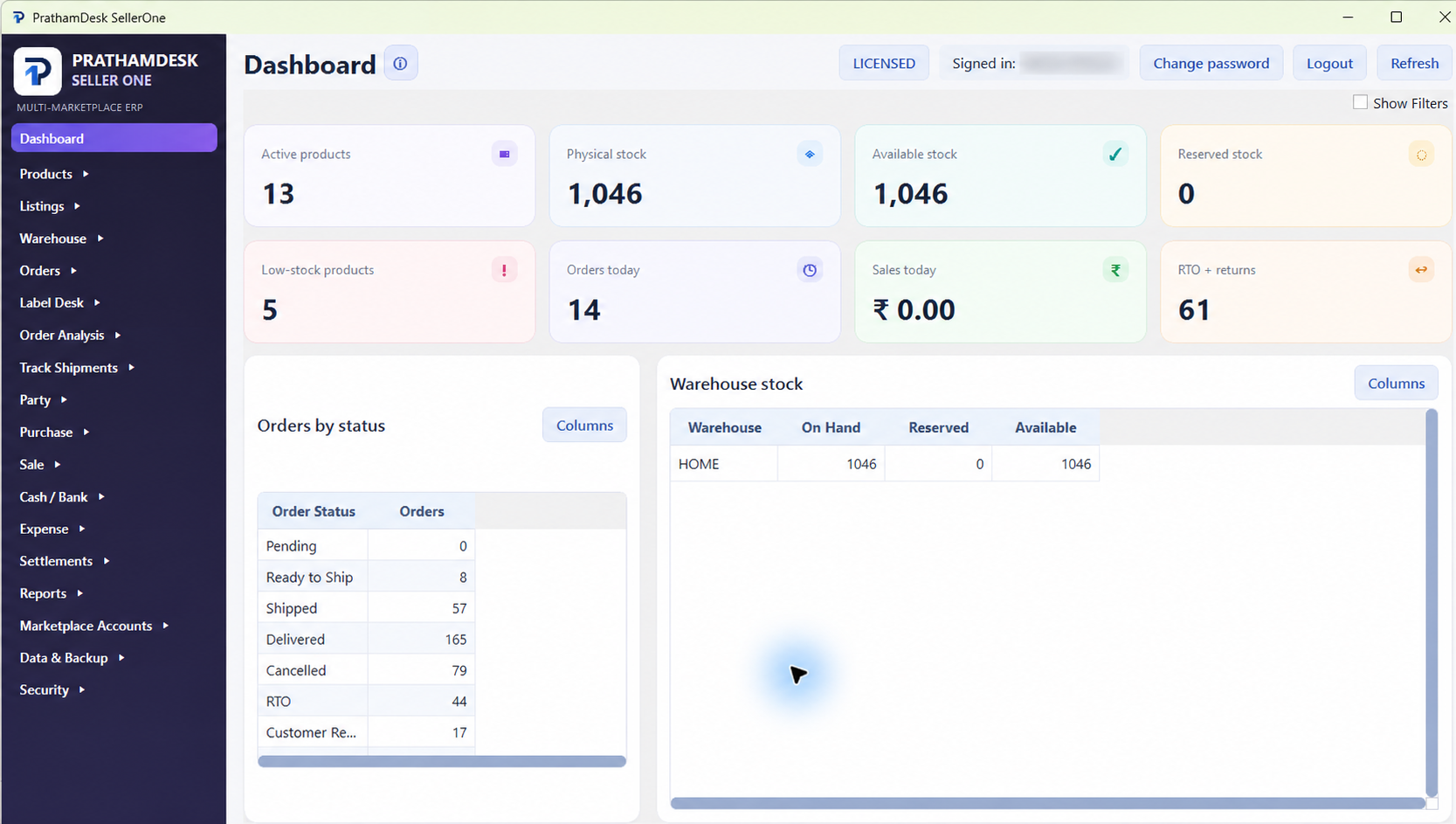Expand the Cash / Bank menu arrow
Image resolution: width=1456 pixels, height=824 pixels.
(101, 496)
